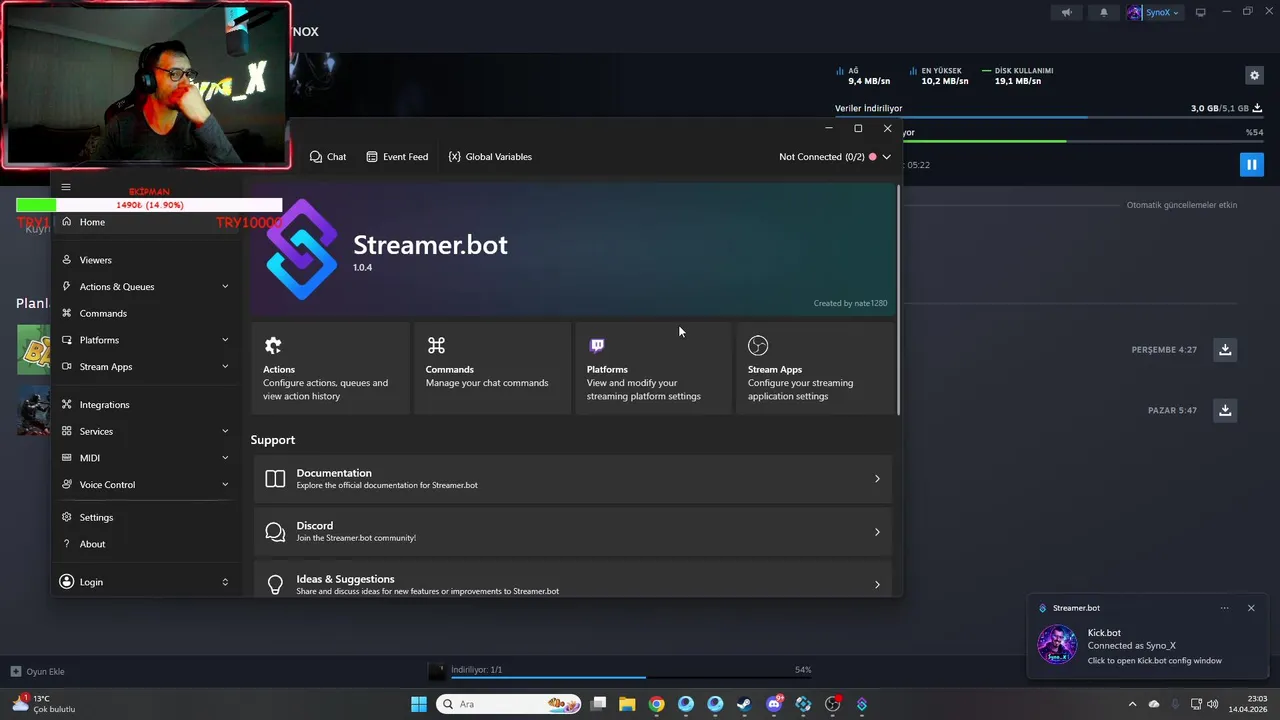Open Steam download settings gear icon
Screen dimensions: 1280x720
pyautogui.click(x=1254, y=75)
